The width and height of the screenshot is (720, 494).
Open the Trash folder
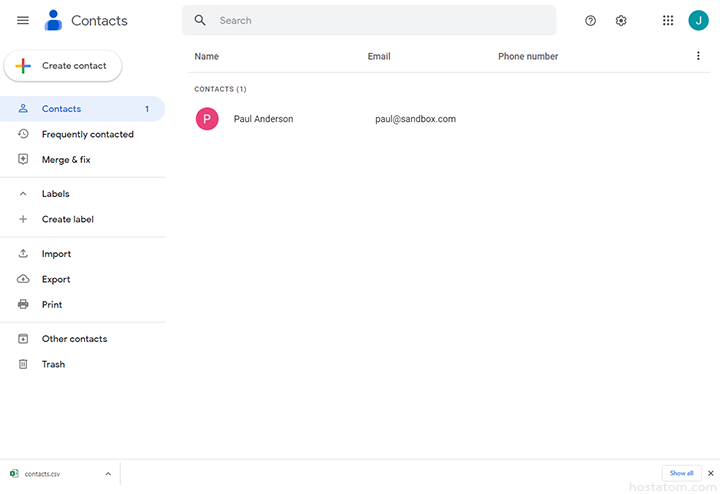[53, 364]
